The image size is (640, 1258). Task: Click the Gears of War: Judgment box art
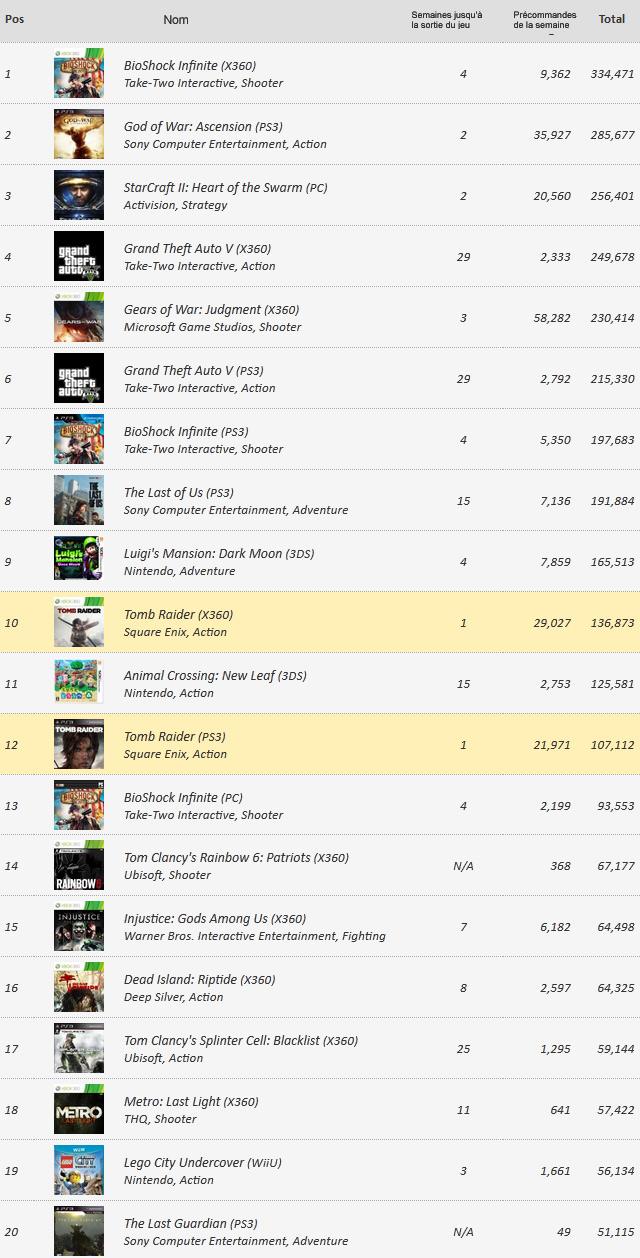click(79, 317)
